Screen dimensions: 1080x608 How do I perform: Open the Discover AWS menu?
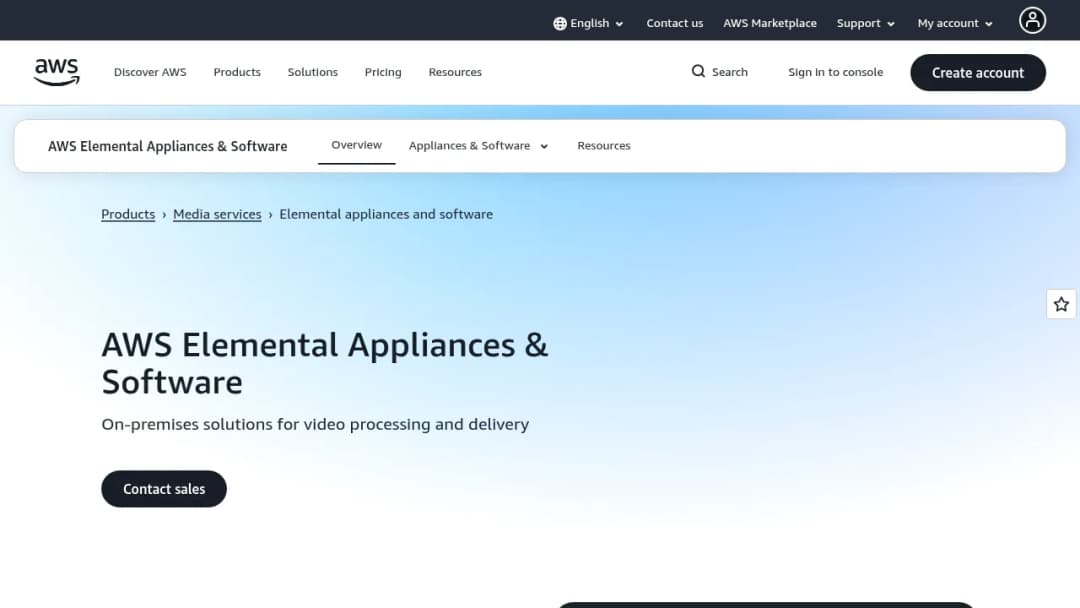tap(150, 72)
